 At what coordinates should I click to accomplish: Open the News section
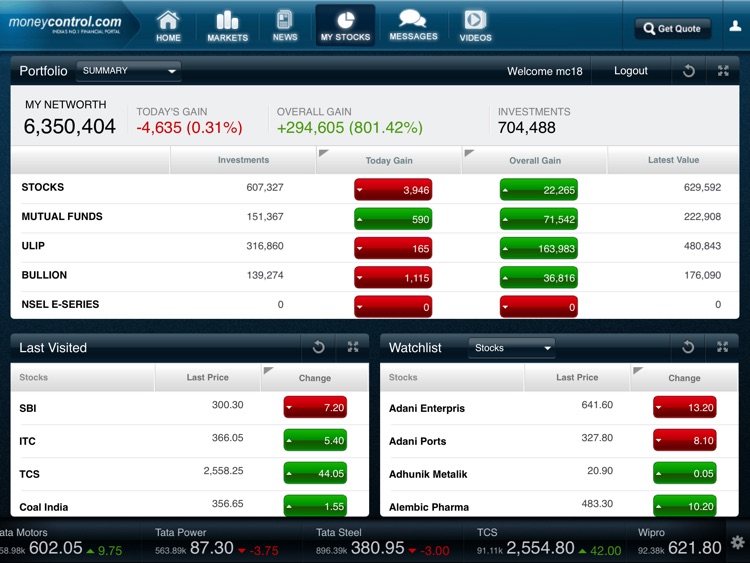[x=285, y=26]
